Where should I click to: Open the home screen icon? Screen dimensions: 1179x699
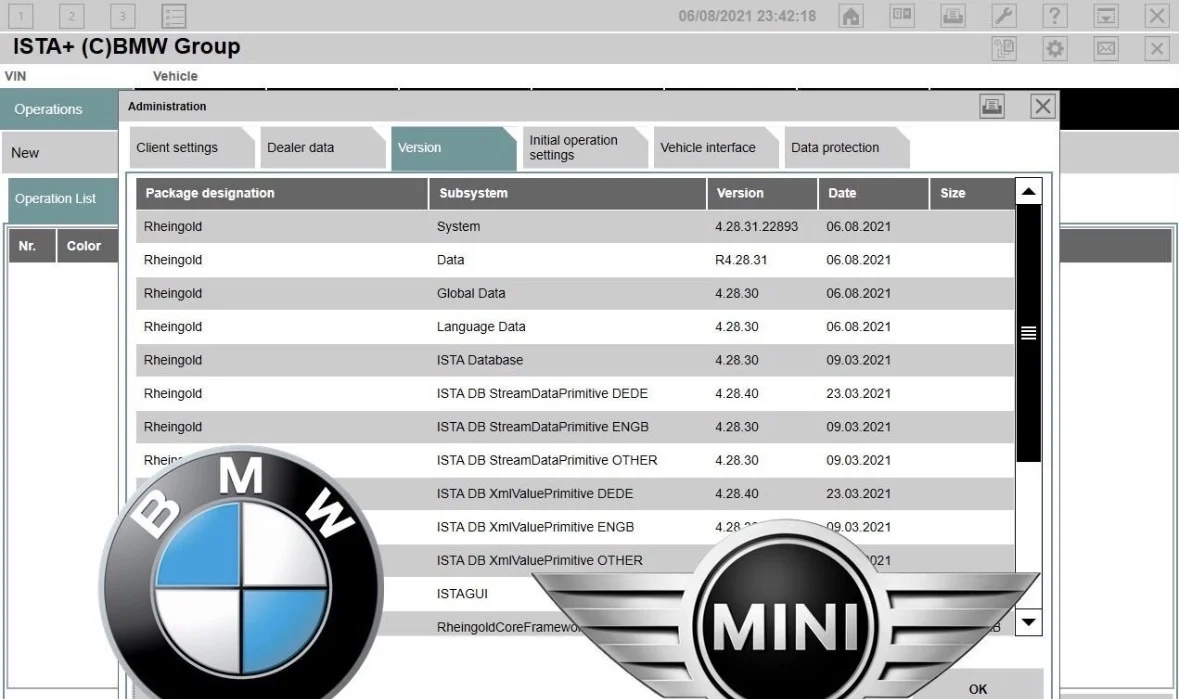click(850, 16)
